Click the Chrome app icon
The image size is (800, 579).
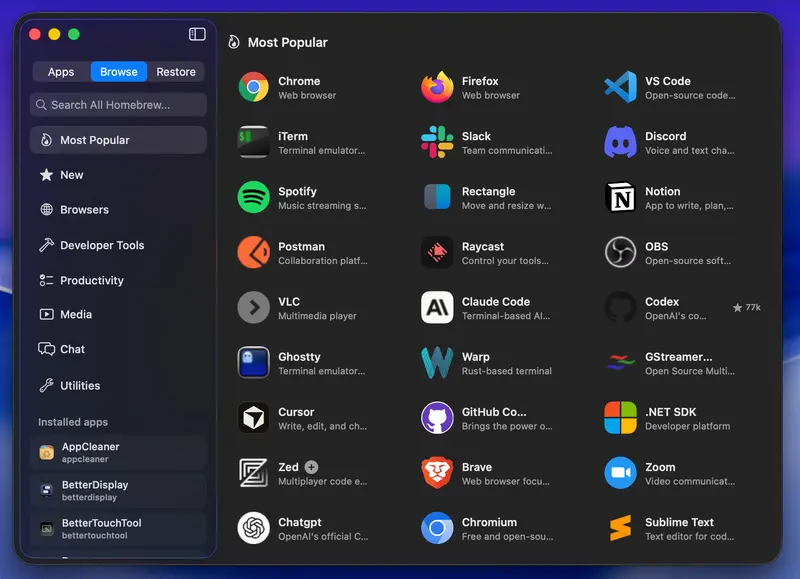click(x=254, y=87)
